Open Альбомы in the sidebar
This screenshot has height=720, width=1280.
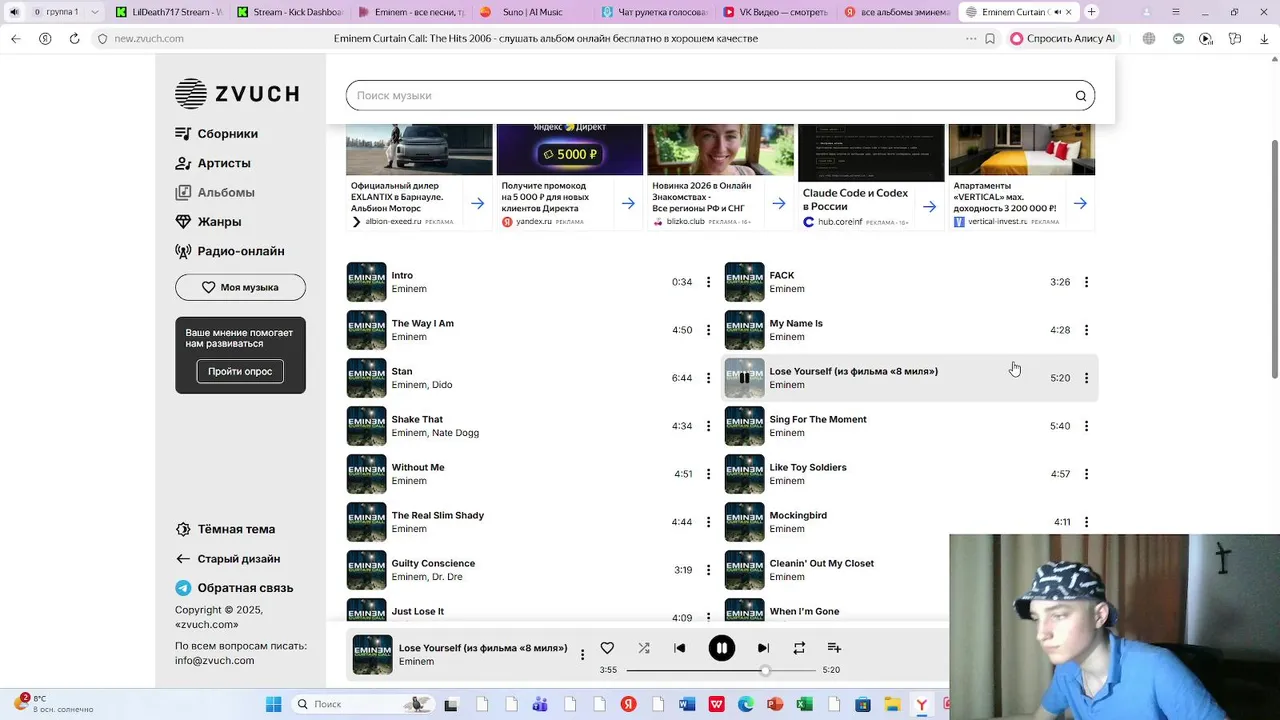point(215,192)
